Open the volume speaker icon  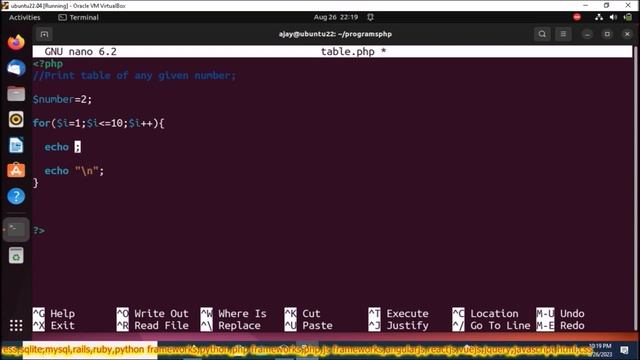click(613, 17)
